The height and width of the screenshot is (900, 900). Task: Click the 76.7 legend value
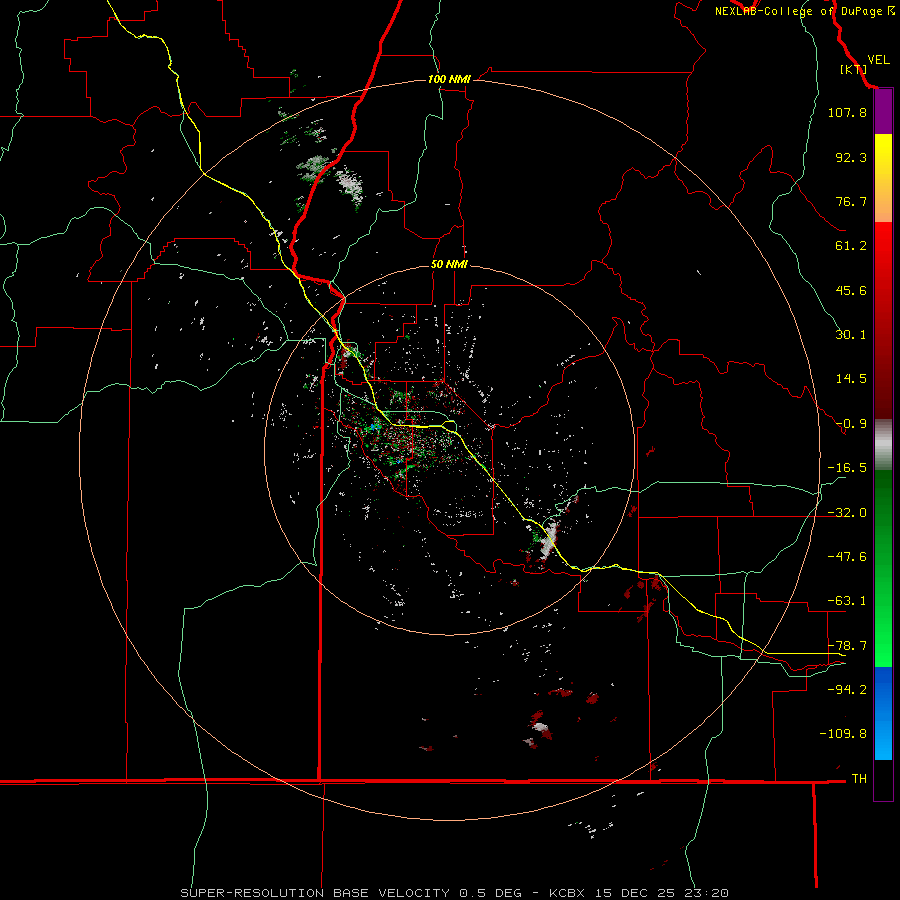click(x=851, y=201)
